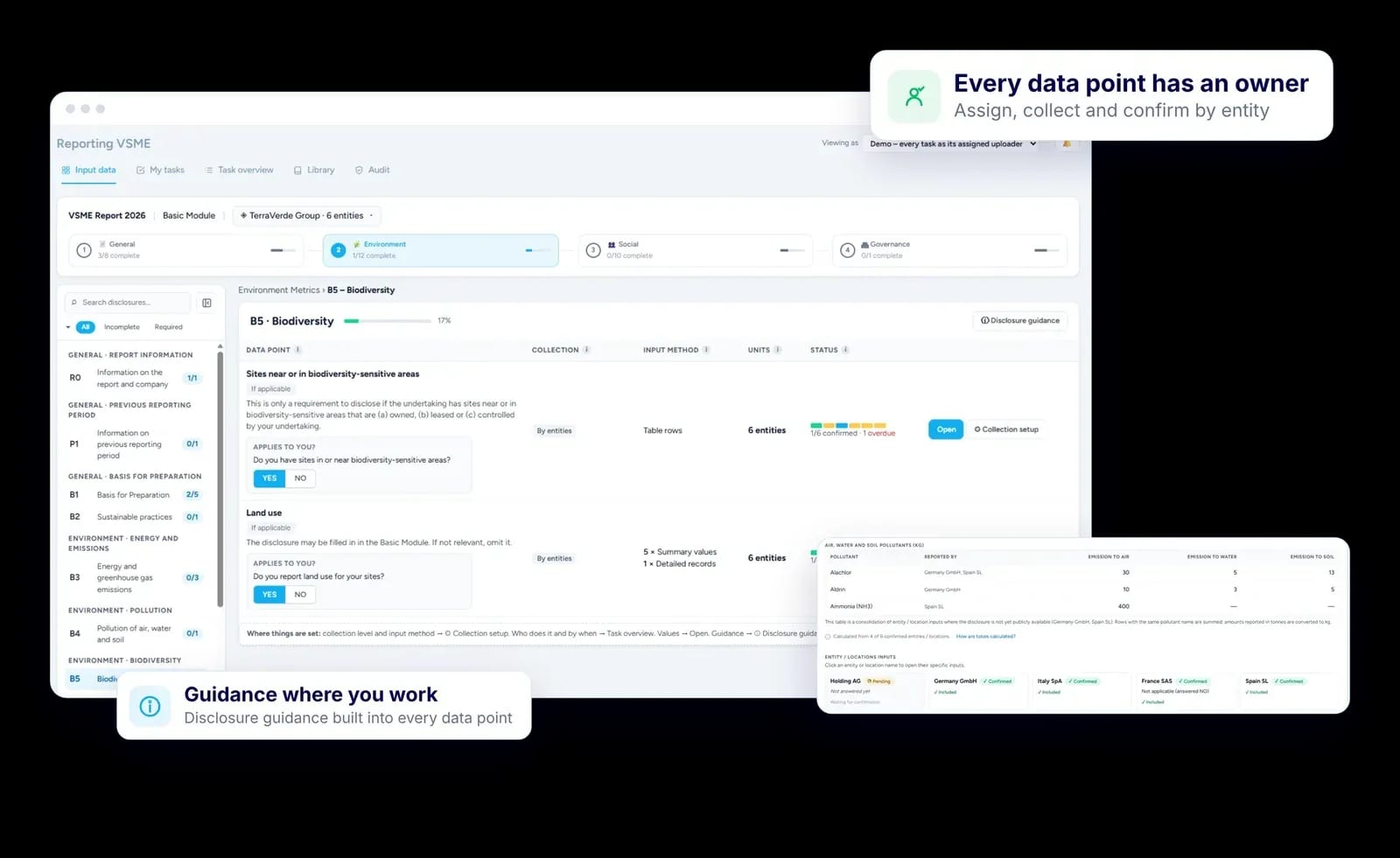Click the notification bell icon
The height and width of the screenshot is (858, 1400).
point(1067,143)
